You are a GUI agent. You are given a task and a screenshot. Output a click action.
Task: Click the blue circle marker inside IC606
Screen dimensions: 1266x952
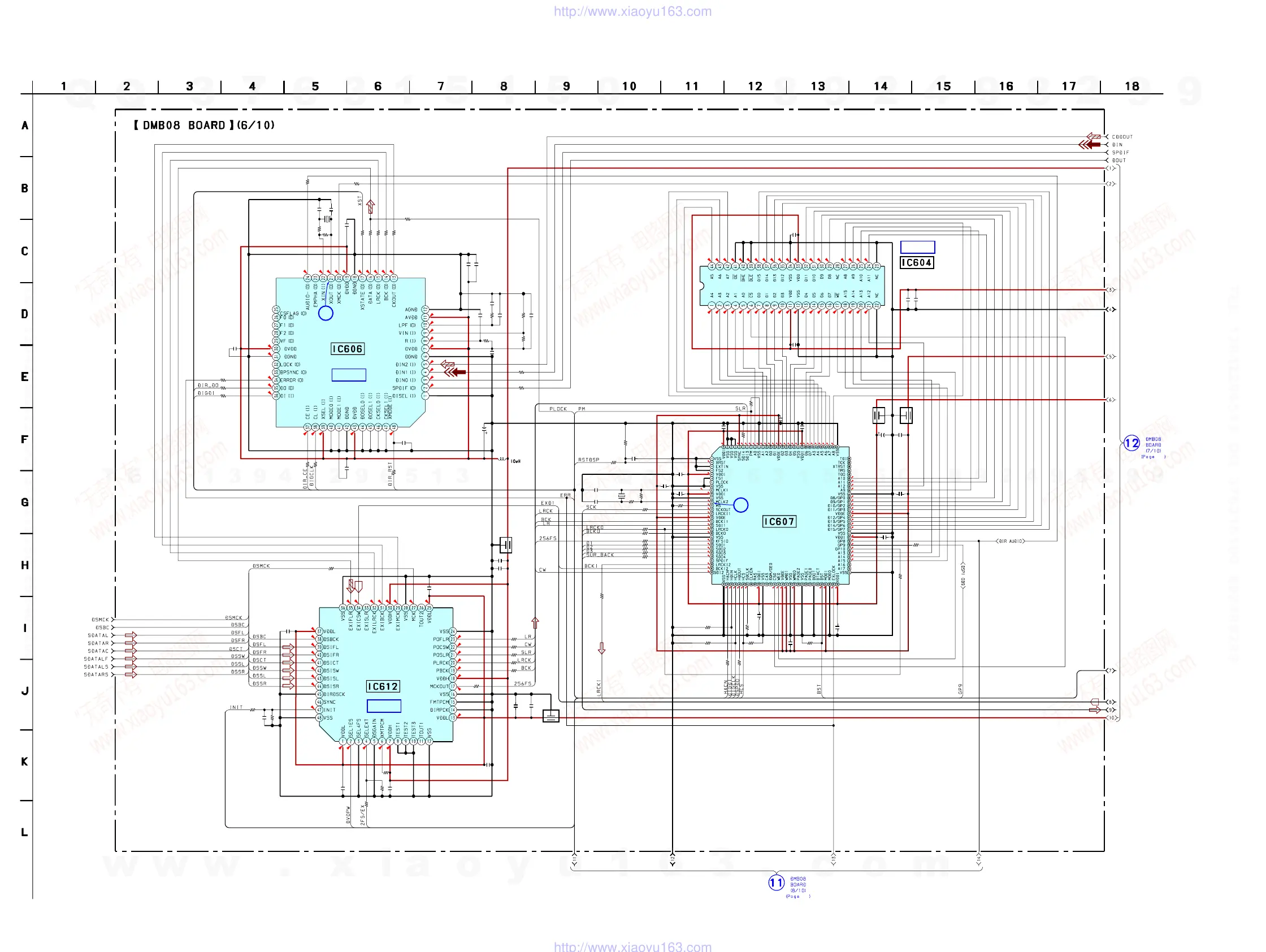tap(326, 313)
